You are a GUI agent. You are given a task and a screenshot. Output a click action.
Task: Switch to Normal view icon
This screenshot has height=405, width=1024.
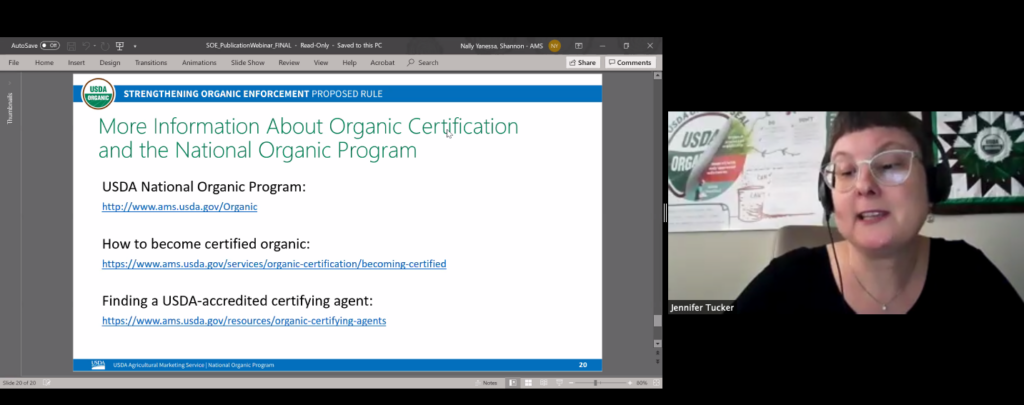click(513, 383)
